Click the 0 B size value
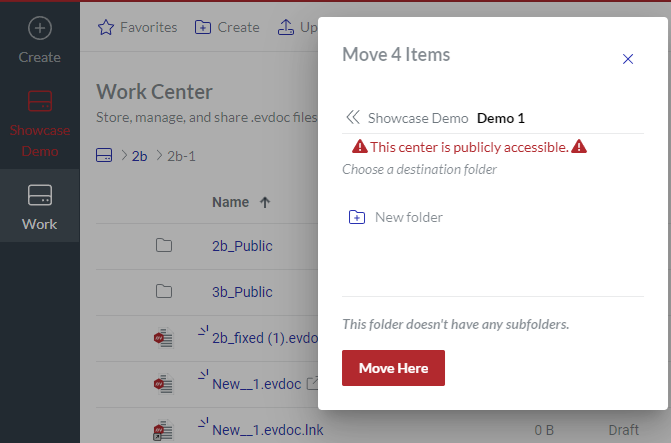The width and height of the screenshot is (671, 443). click(x=544, y=430)
